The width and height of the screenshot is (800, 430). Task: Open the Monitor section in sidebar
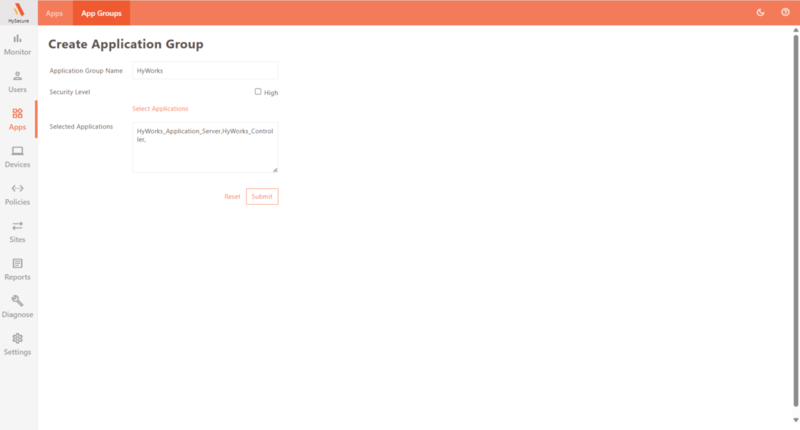(x=17, y=45)
